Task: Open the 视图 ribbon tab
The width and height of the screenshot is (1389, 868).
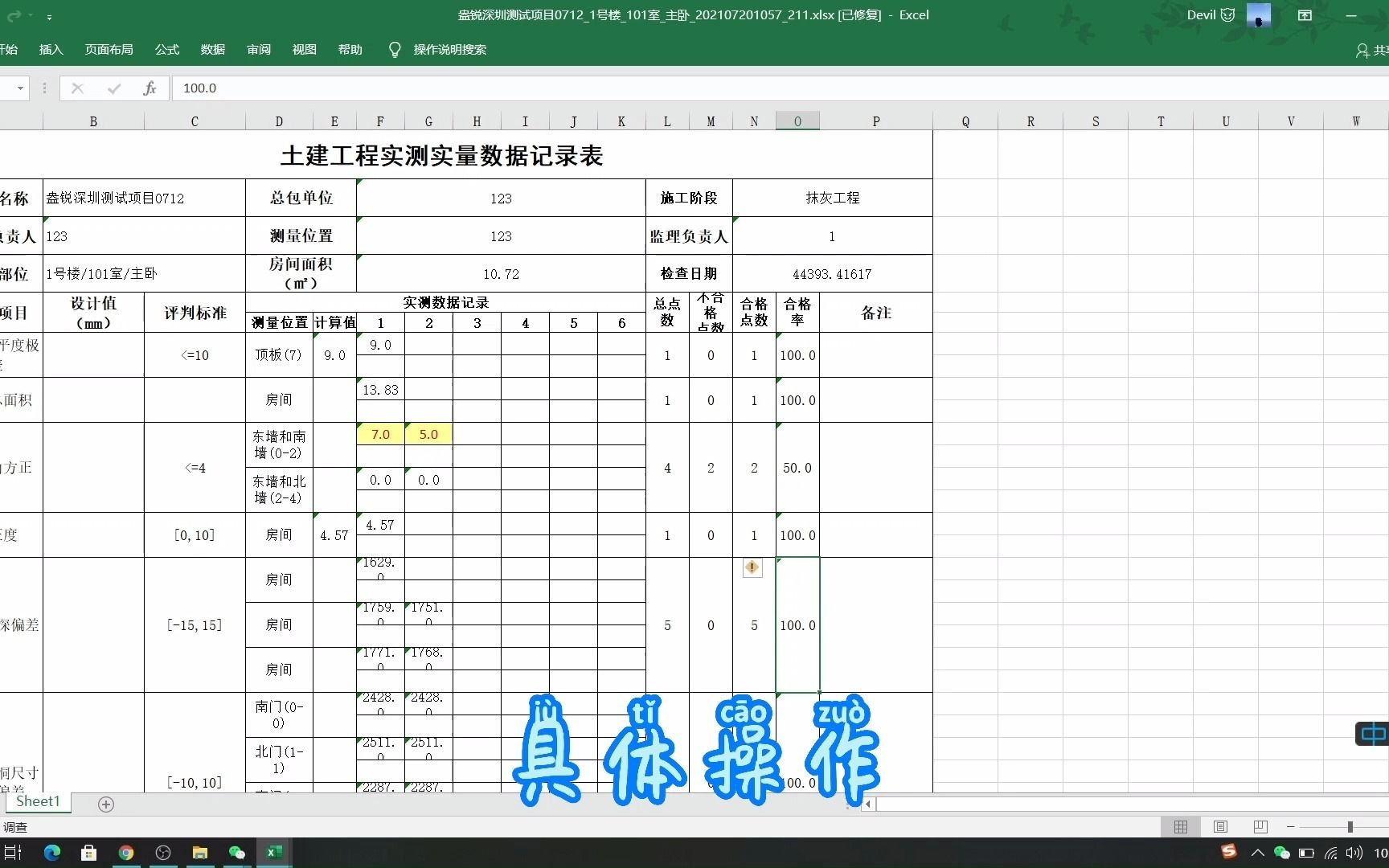Action: [304, 49]
